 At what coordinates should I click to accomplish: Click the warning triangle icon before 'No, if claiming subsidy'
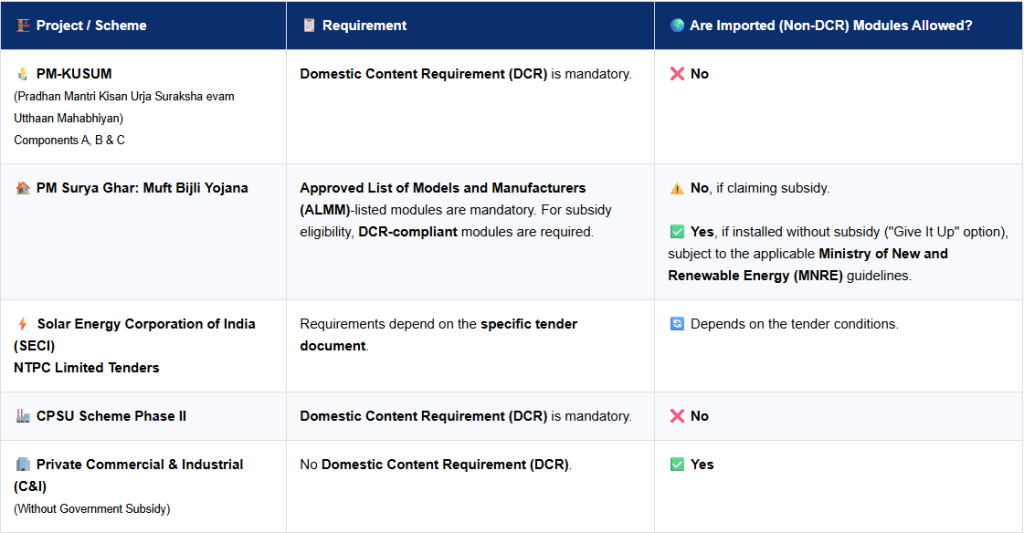click(677, 189)
